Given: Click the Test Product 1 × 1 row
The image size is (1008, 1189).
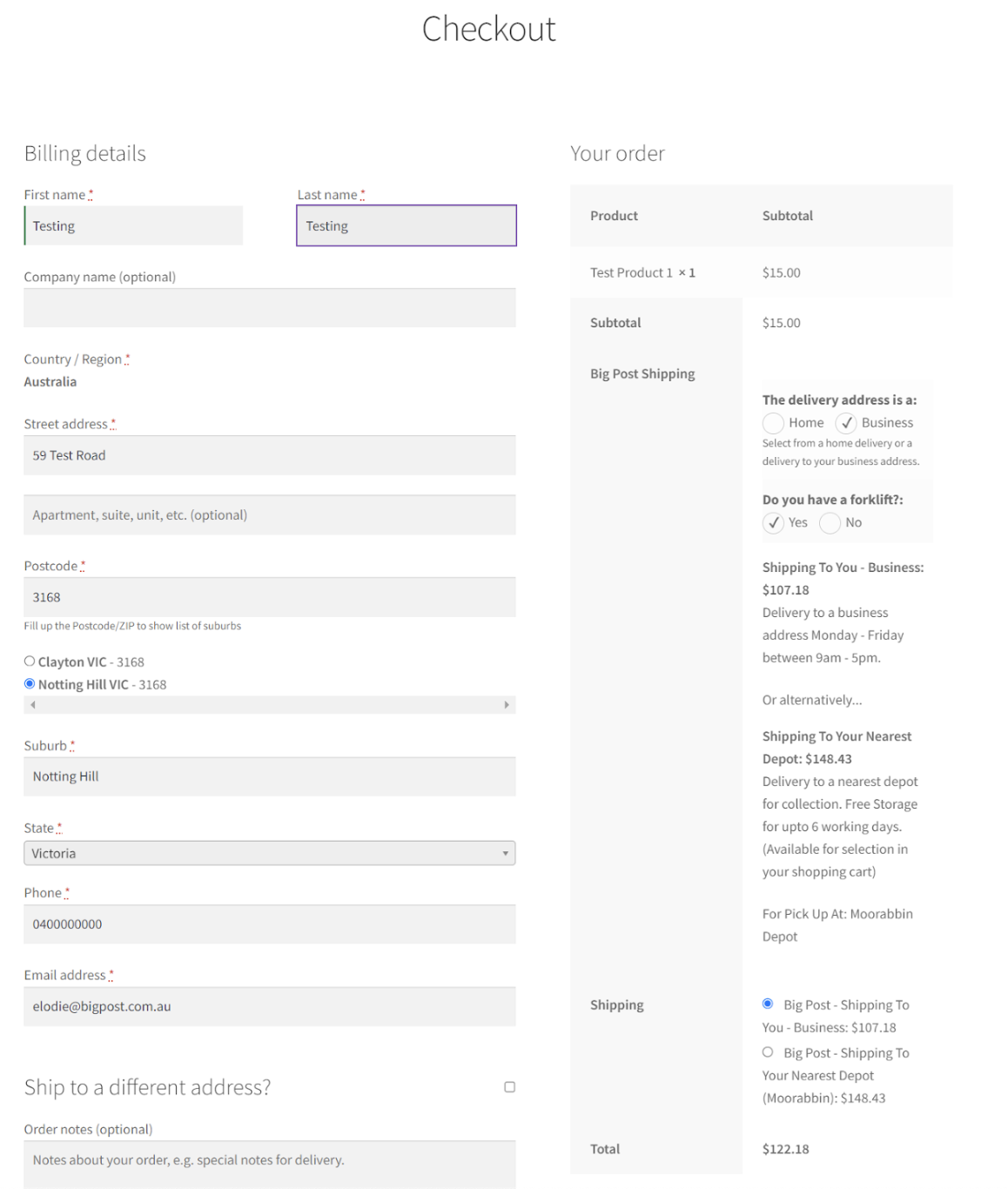Looking at the screenshot, I should pyautogui.click(x=762, y=272).
